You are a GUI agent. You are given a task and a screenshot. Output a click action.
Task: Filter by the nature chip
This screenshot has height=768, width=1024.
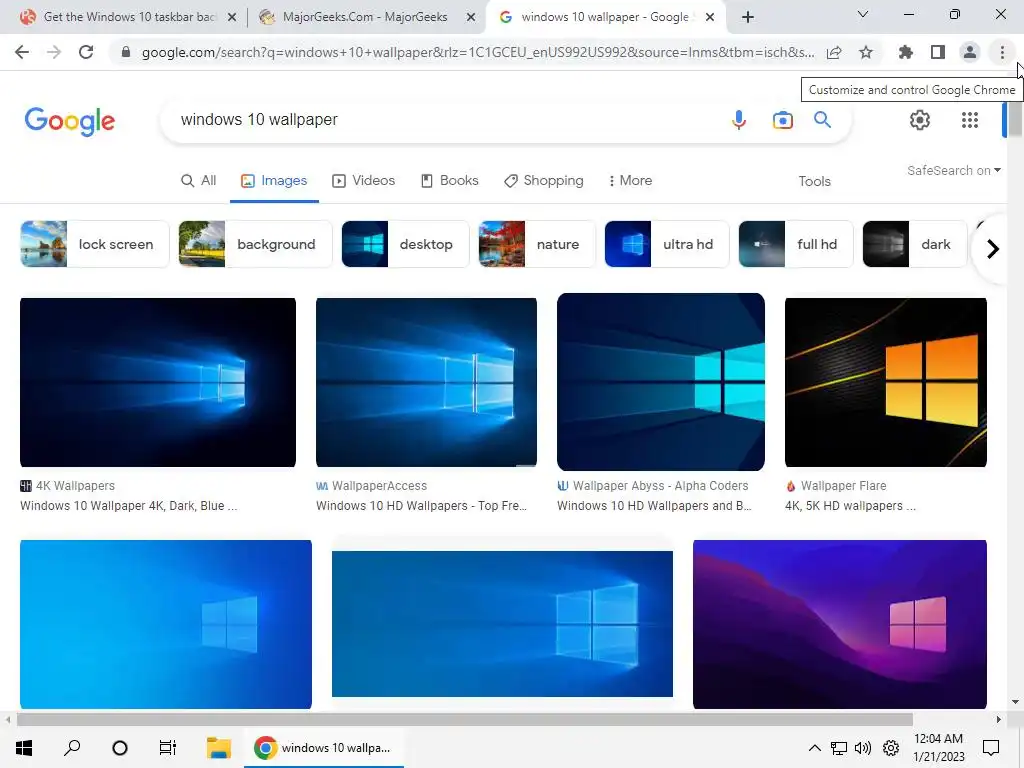pyautogui.click(x=537, y=244)
